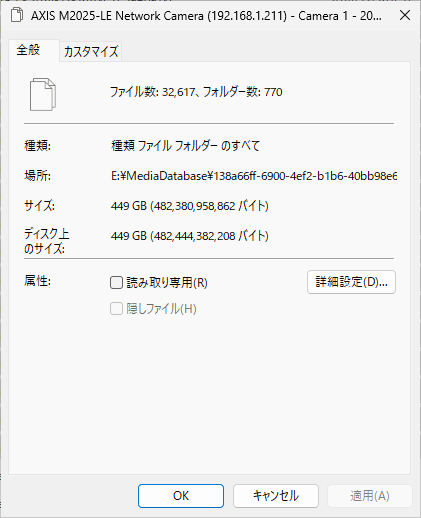Click the 場所: label
The height and width of the screenshot is (518, 421).
coord(37,175)
